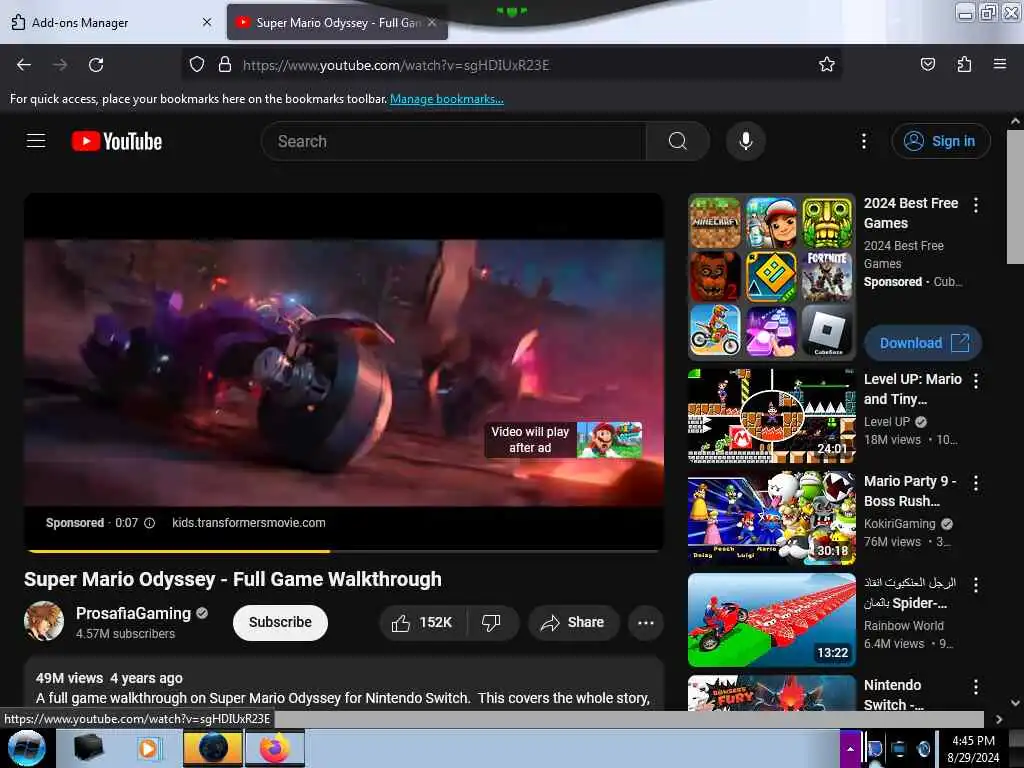Click the KokiriGaming channel name

click(899, 524)
